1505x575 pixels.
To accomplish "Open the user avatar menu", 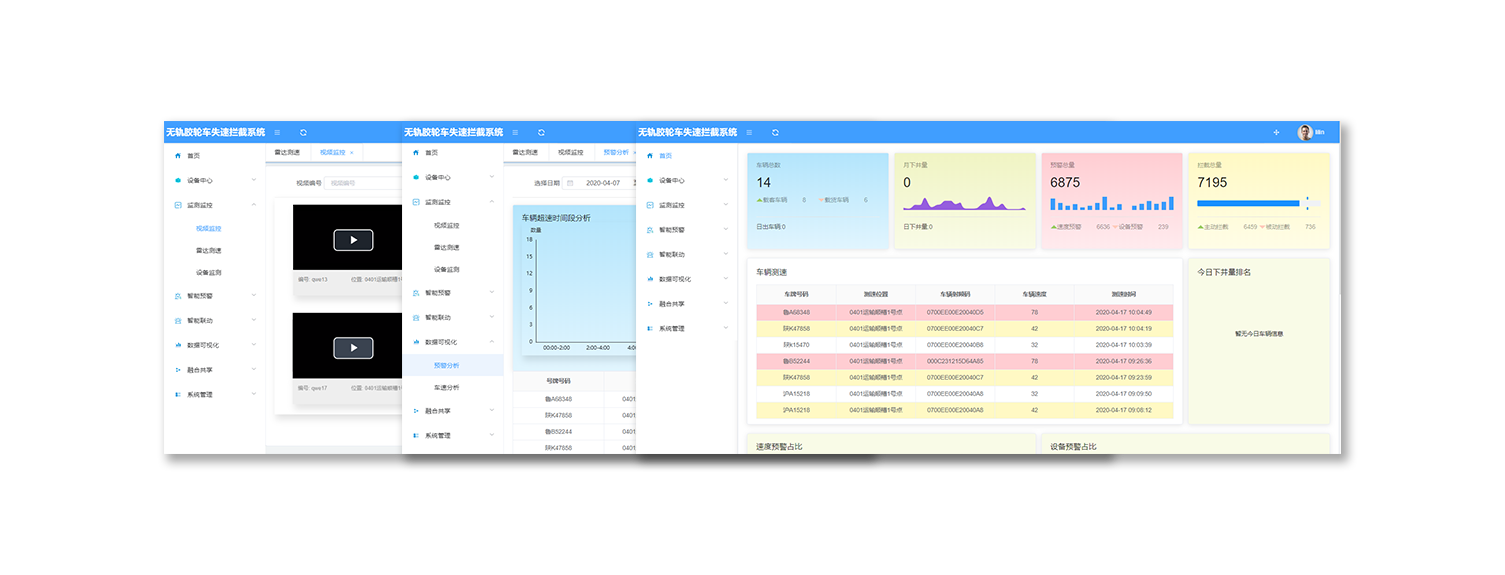I will [1305, 132].
